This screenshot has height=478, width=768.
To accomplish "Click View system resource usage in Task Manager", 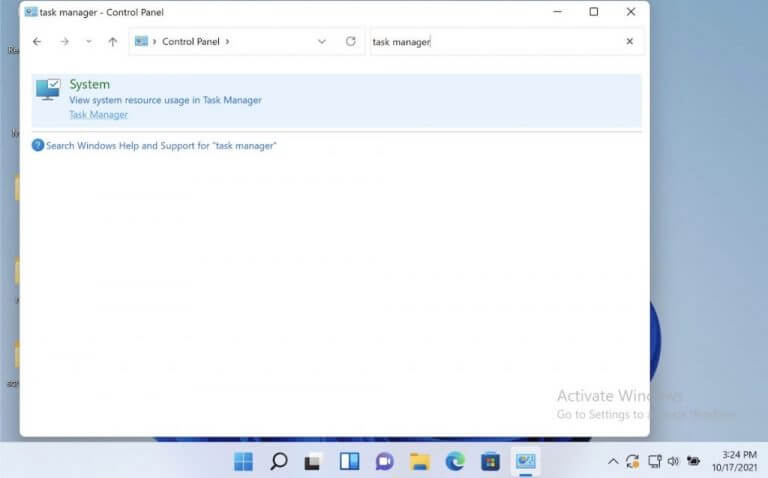I will [166, 100].
